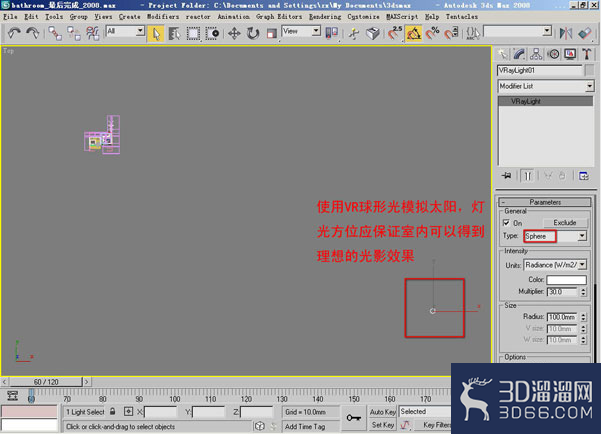Click Open Mini Curve Editor icon
The height and width of the screenshot is (434, 601).
point(12,395)
